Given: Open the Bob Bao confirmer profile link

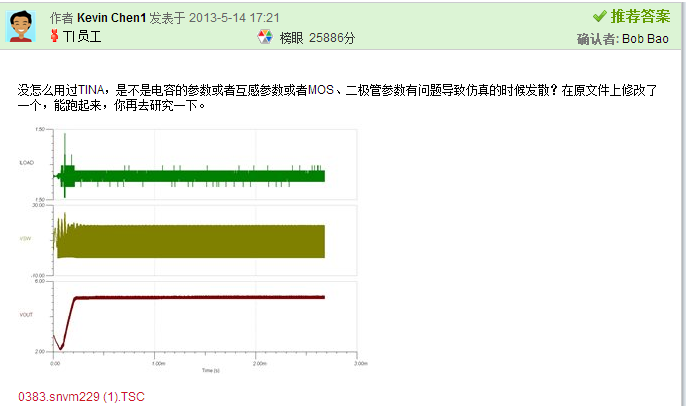Looking at the screenshot, I should click(x=645, y=39).
